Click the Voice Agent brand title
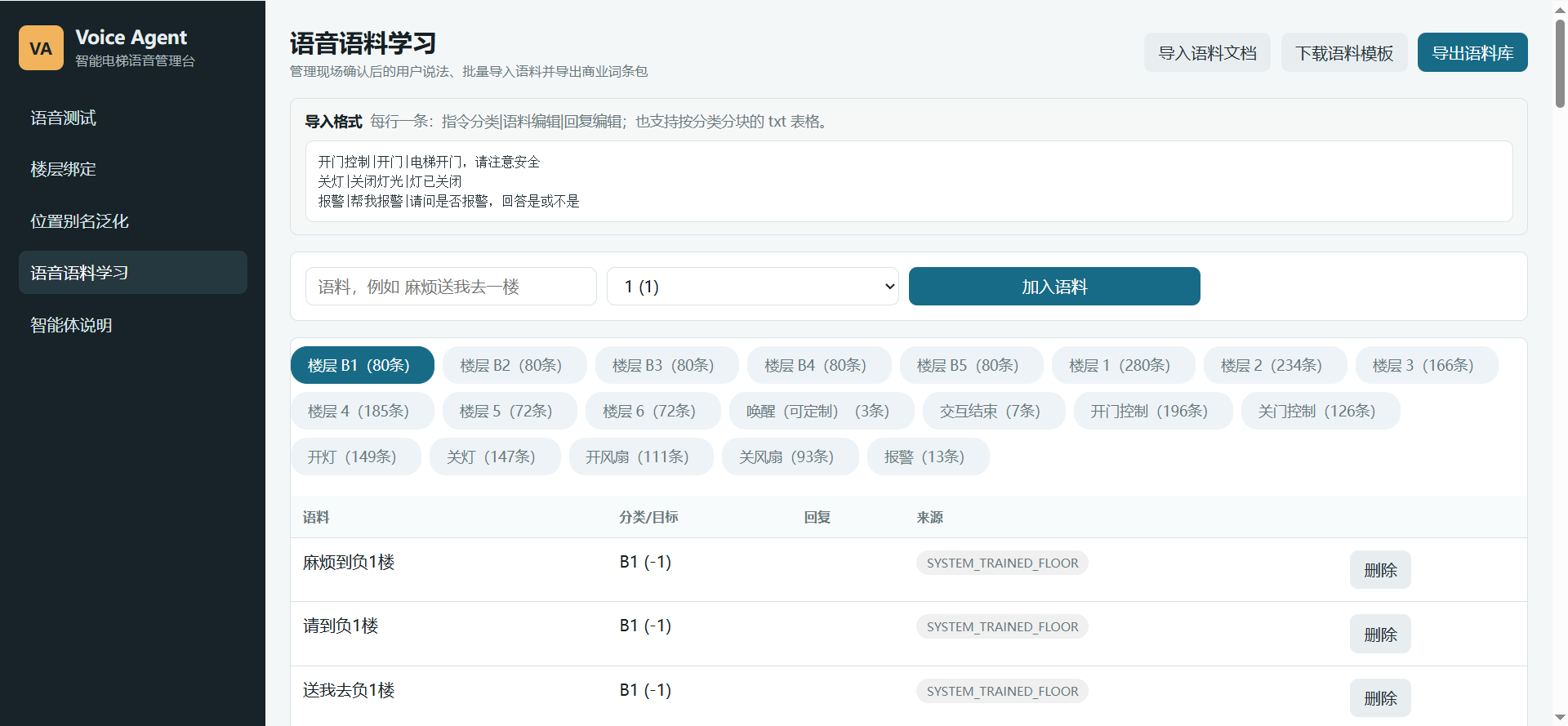Viewport: 1568px width, 726px height. click(131, 38)
